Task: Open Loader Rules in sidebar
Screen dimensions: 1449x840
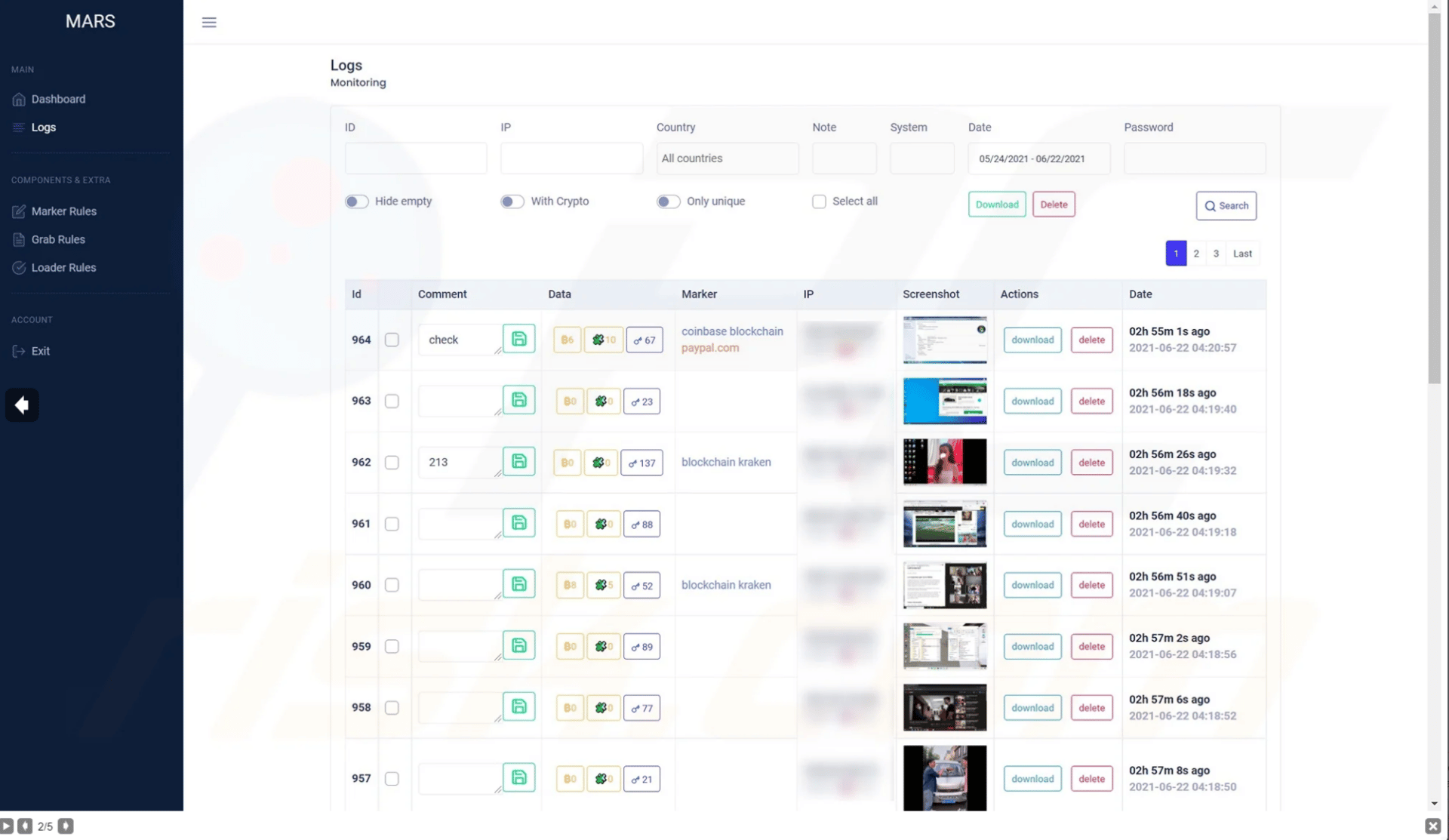Action: pos(63,268)
